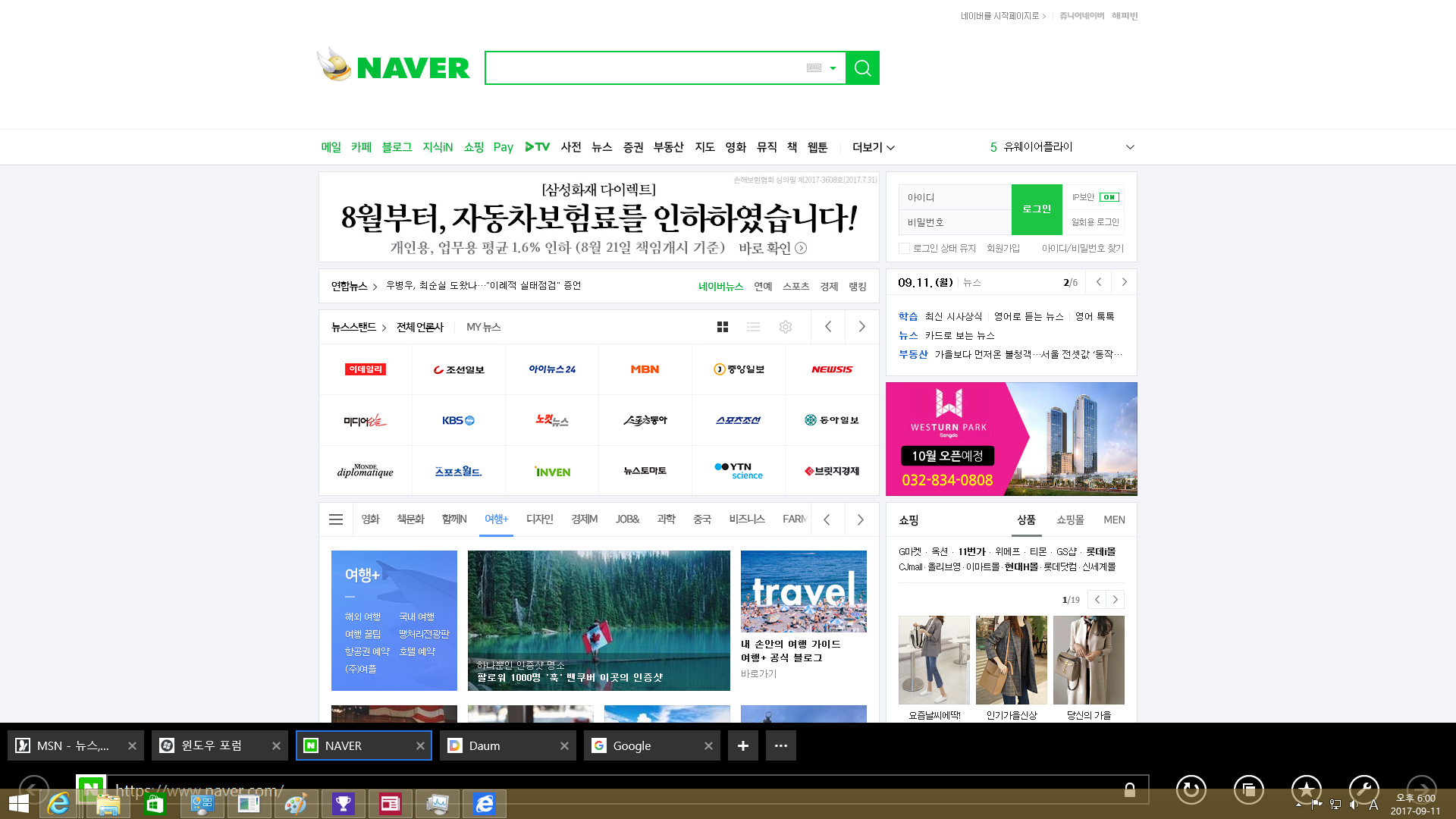Open a new browser tab with plus button
Image resolution: width=1456 pixels, height=819 pixels.
pyautogui.click(x=743, y=745)
